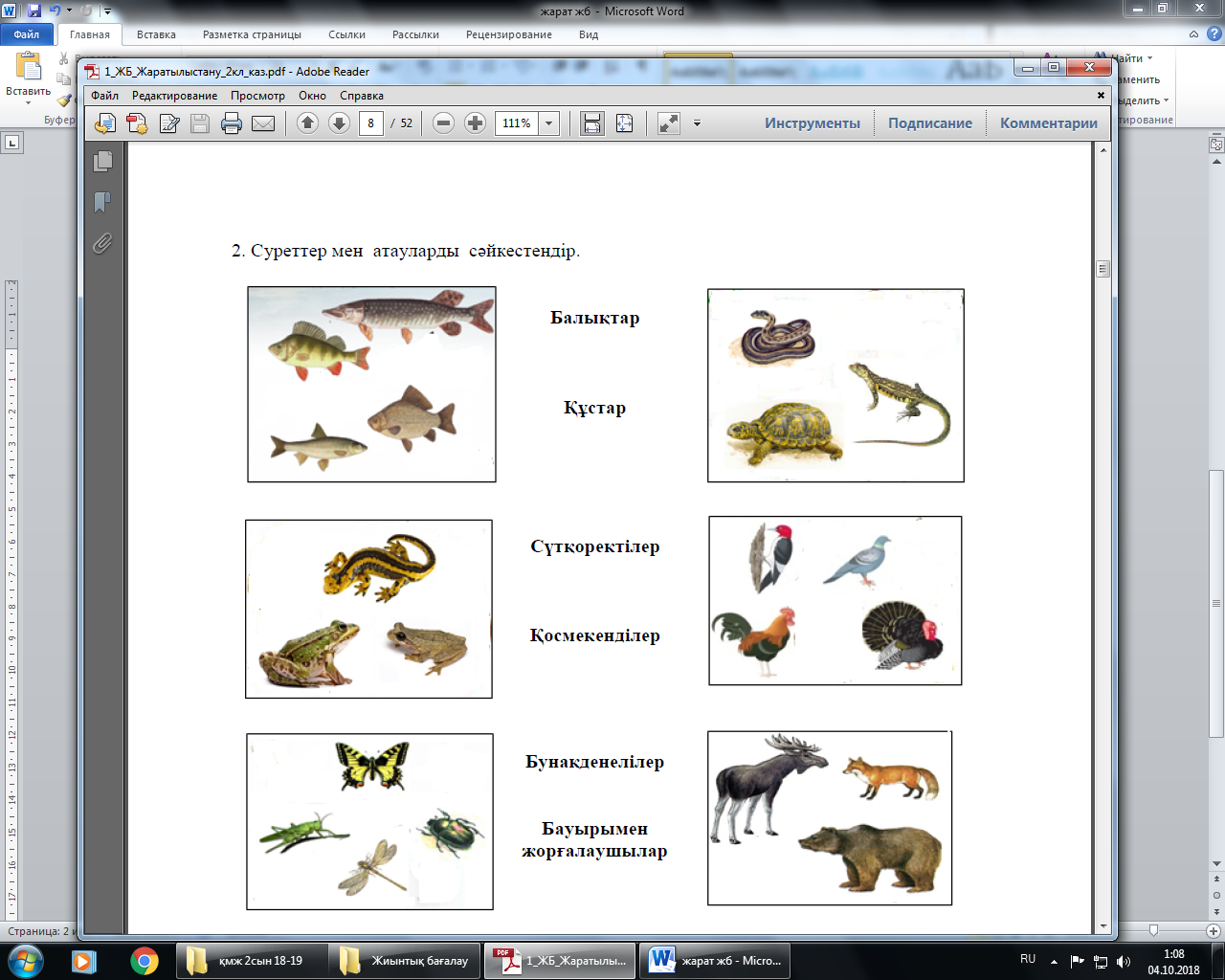The height and width of the screenshot is (980, 1225).
Task: Open the қмж 2сын 18-19 folder taskbar button
Action: [x=251, y=960]
